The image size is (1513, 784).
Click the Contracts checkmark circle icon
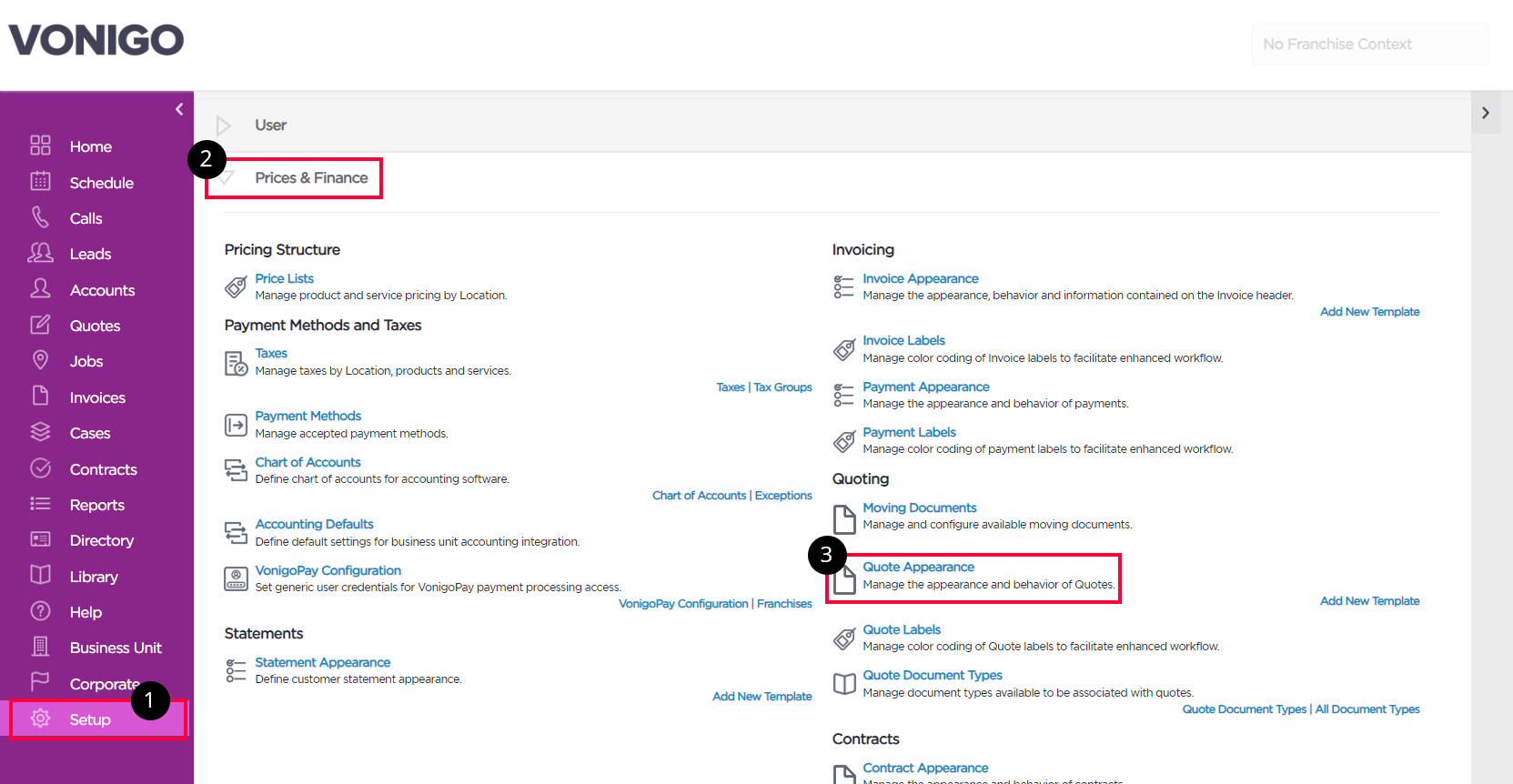40,467
